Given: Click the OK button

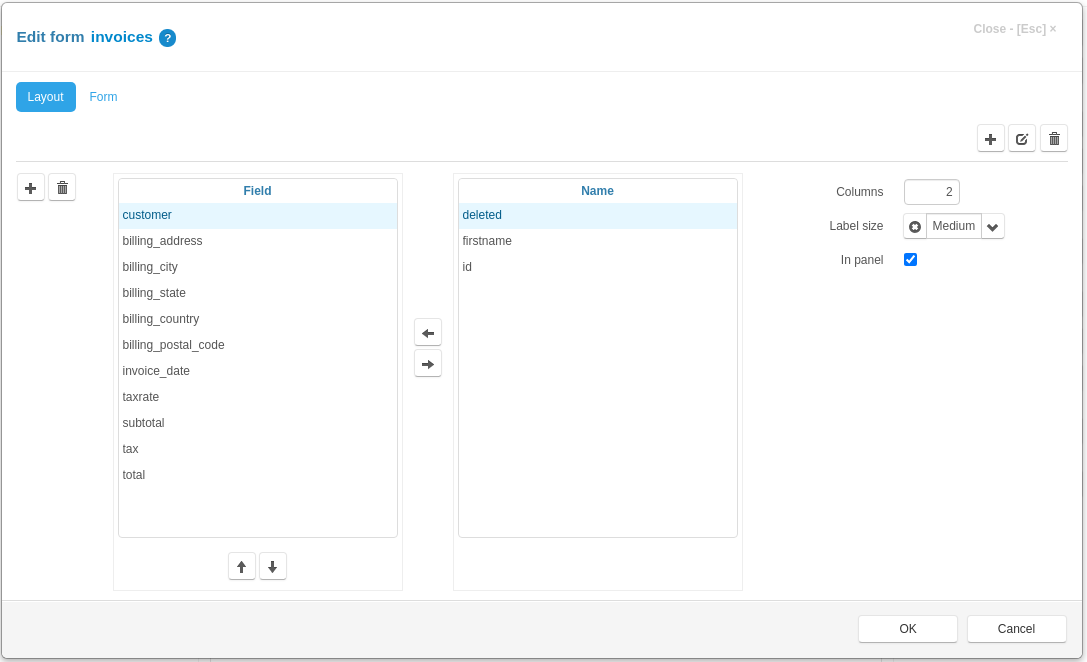Looking at the screenshot, I should tap(907, 629).
